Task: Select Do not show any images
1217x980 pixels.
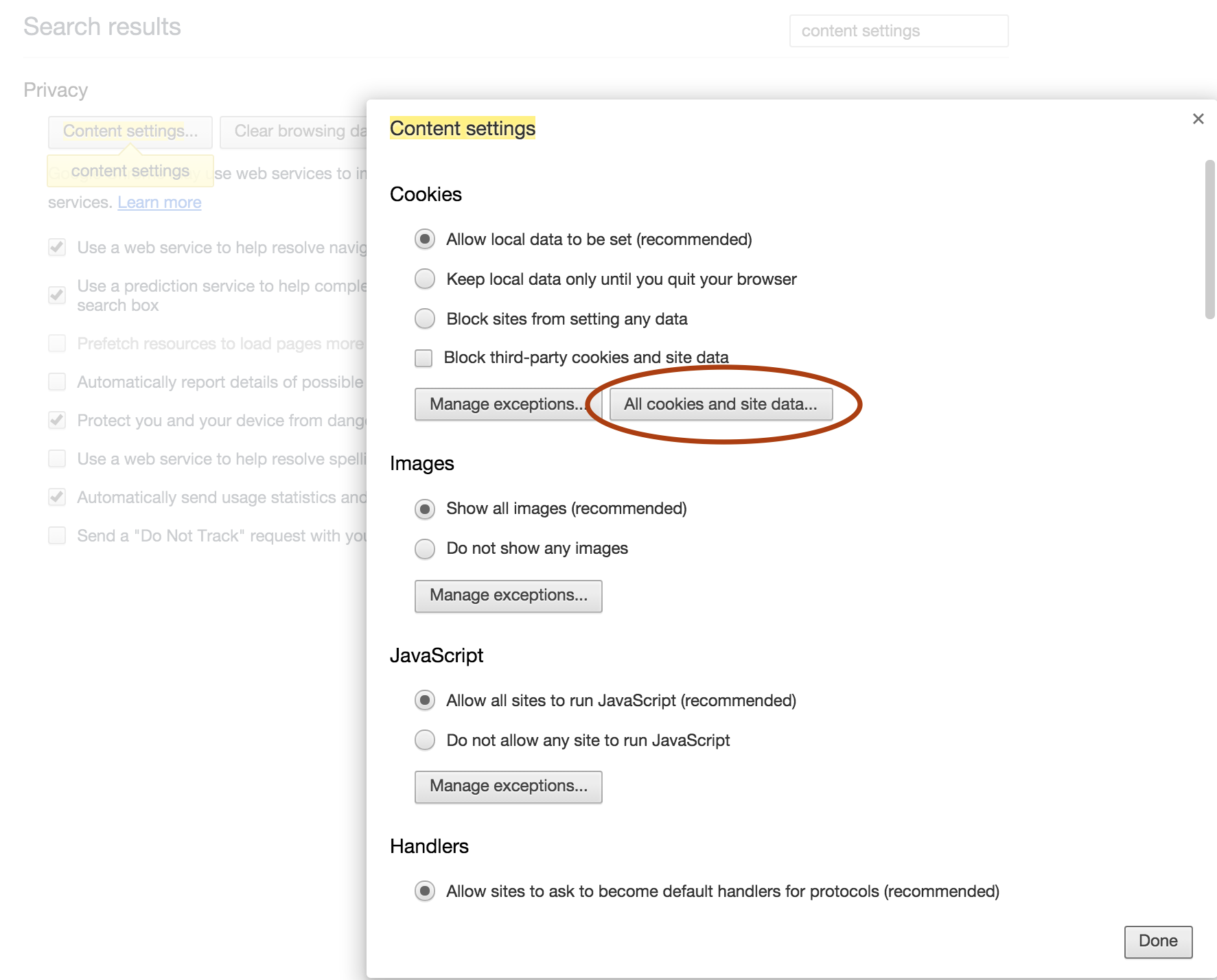Action: pos(424,548)
